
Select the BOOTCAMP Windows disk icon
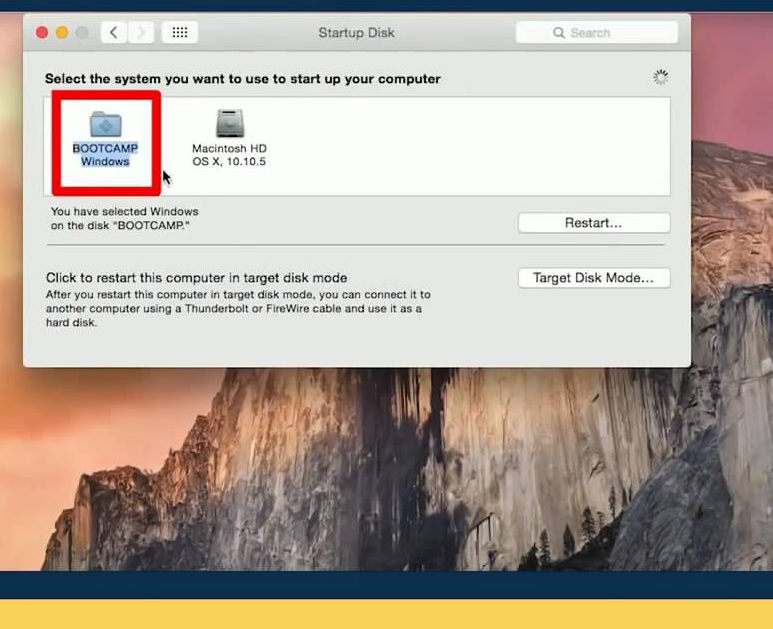[105, 124]
